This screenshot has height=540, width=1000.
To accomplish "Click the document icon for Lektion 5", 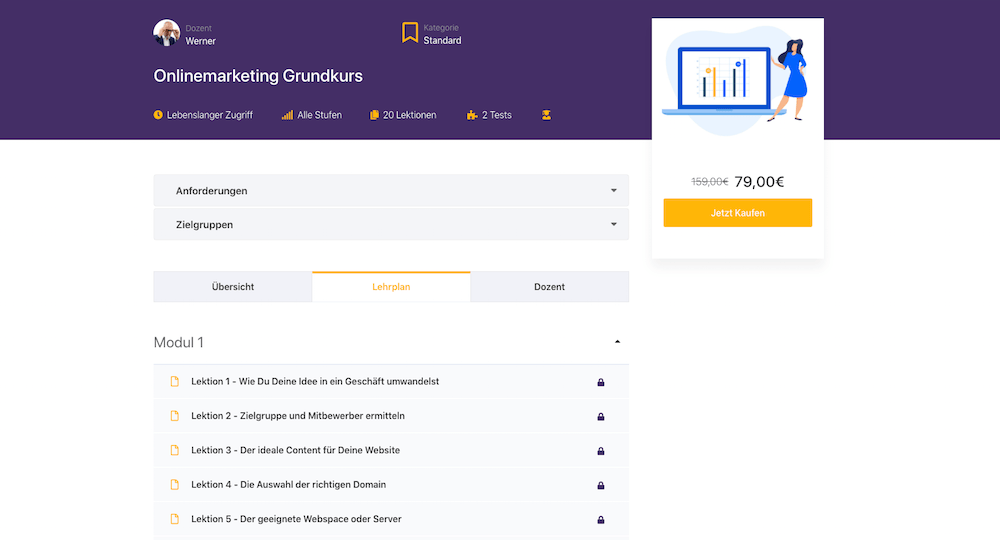I will [x=175, y=519].
